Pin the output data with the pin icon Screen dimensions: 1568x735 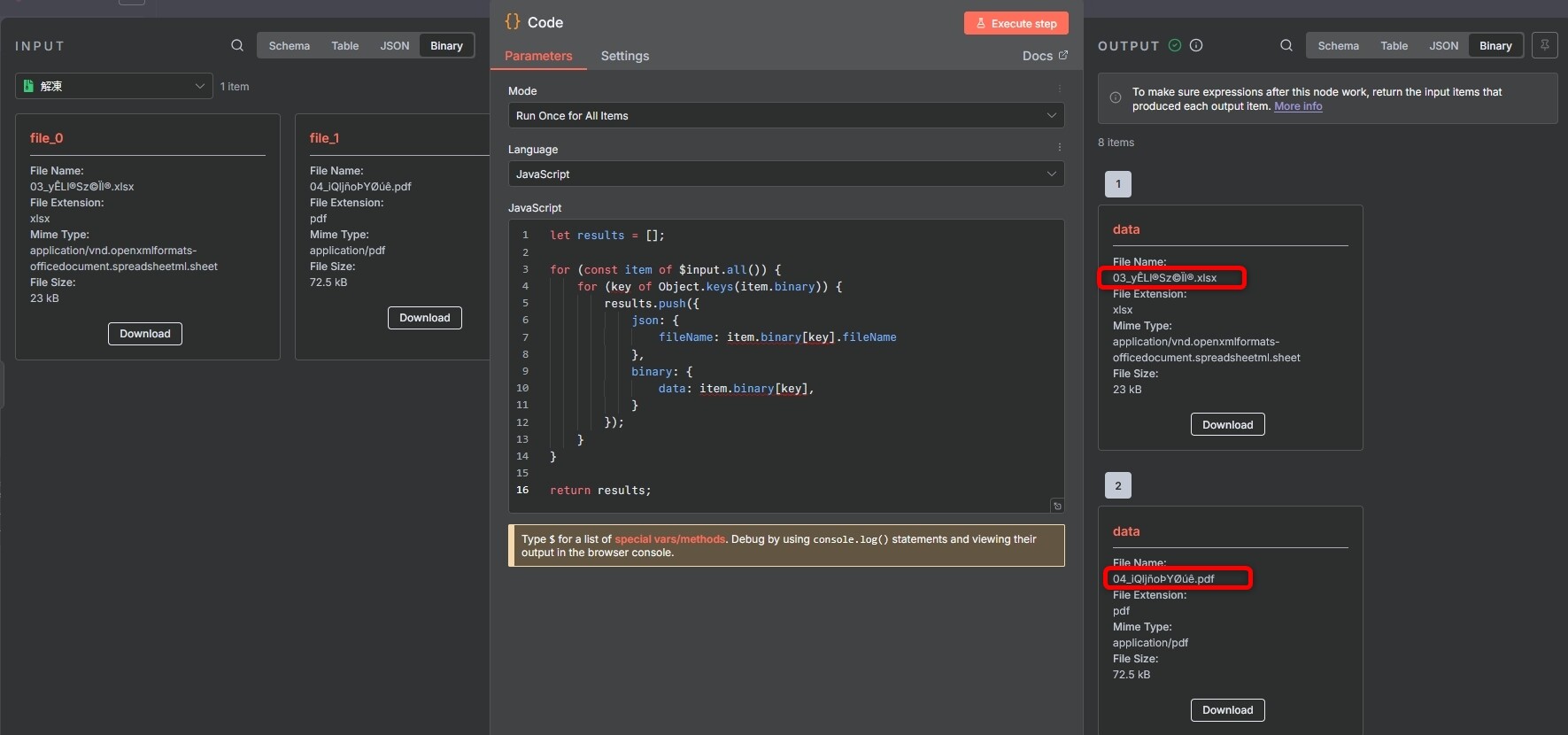click(x=1544, y=45)
